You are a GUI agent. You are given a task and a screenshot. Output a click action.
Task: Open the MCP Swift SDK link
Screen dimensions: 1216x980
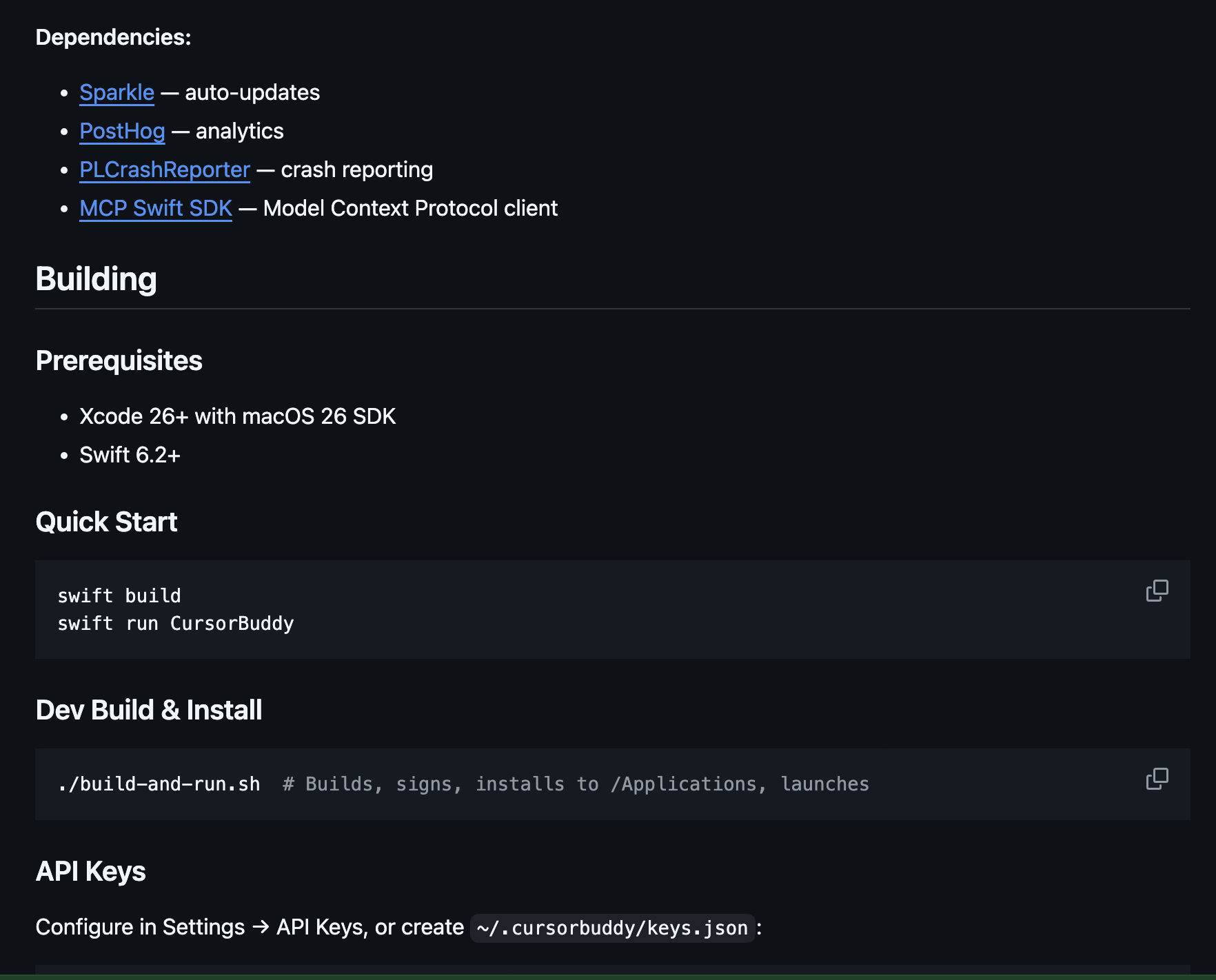coord(156,208)
